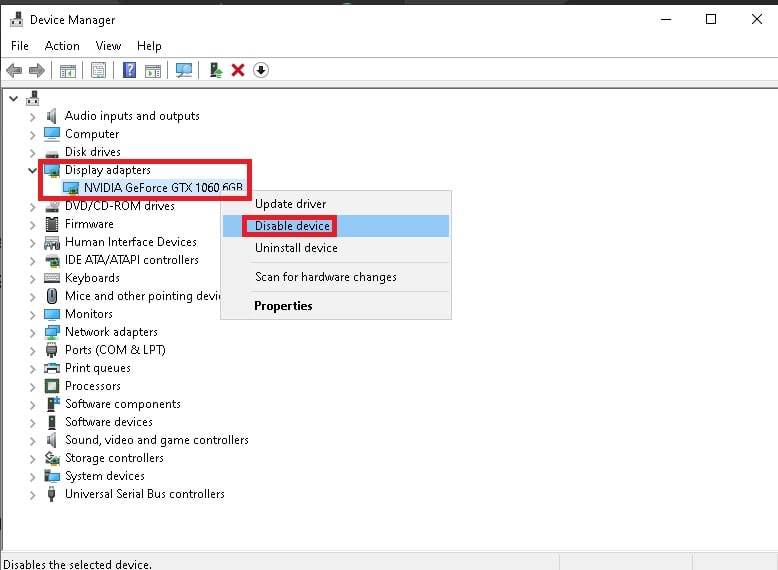
Task: Select IDE ATA/ATAPI controllers label
Action: [x=131, y=260]
